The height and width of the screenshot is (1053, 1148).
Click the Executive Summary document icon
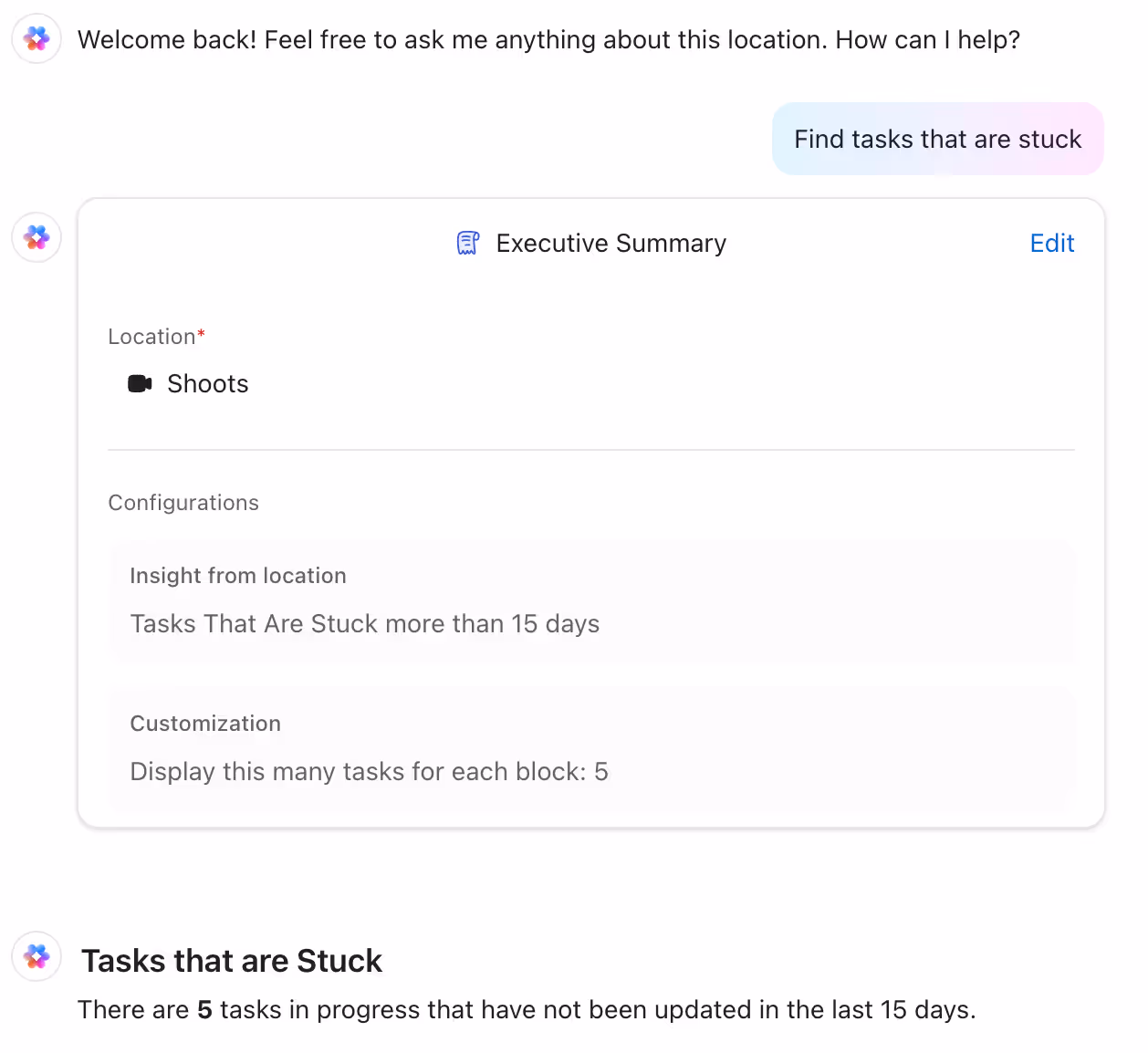pyautogui.click(x=468, y=243)
